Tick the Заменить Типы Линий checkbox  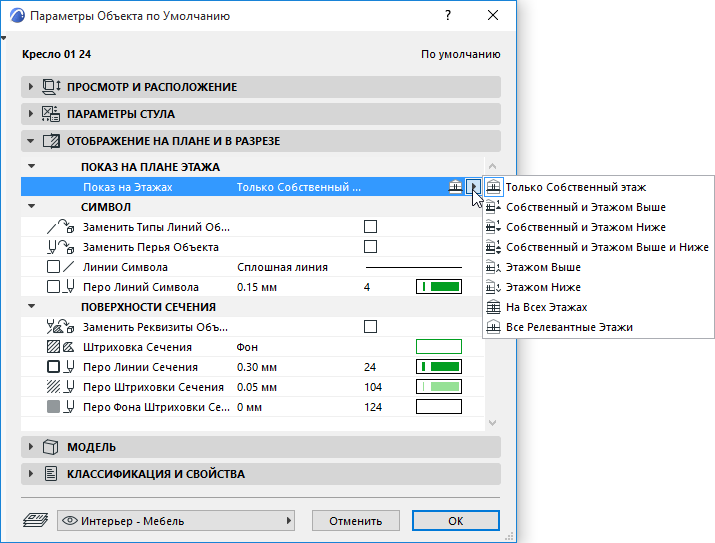tap(370, 227)
